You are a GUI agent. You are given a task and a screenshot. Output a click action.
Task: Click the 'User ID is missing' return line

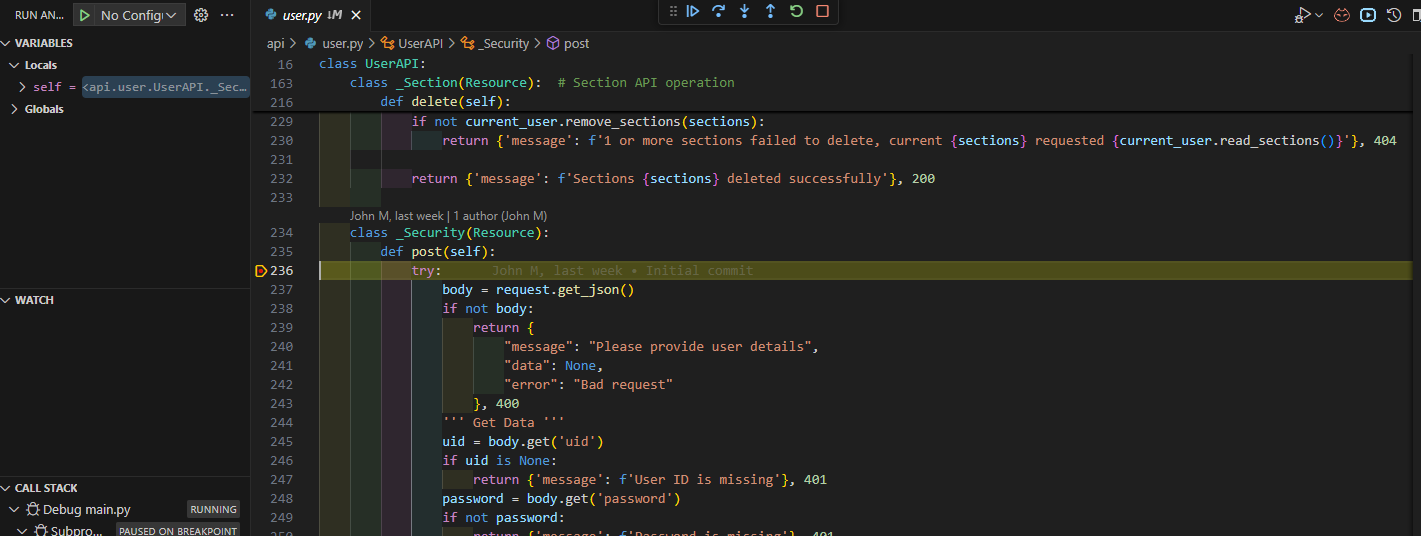tap(649, 479)
